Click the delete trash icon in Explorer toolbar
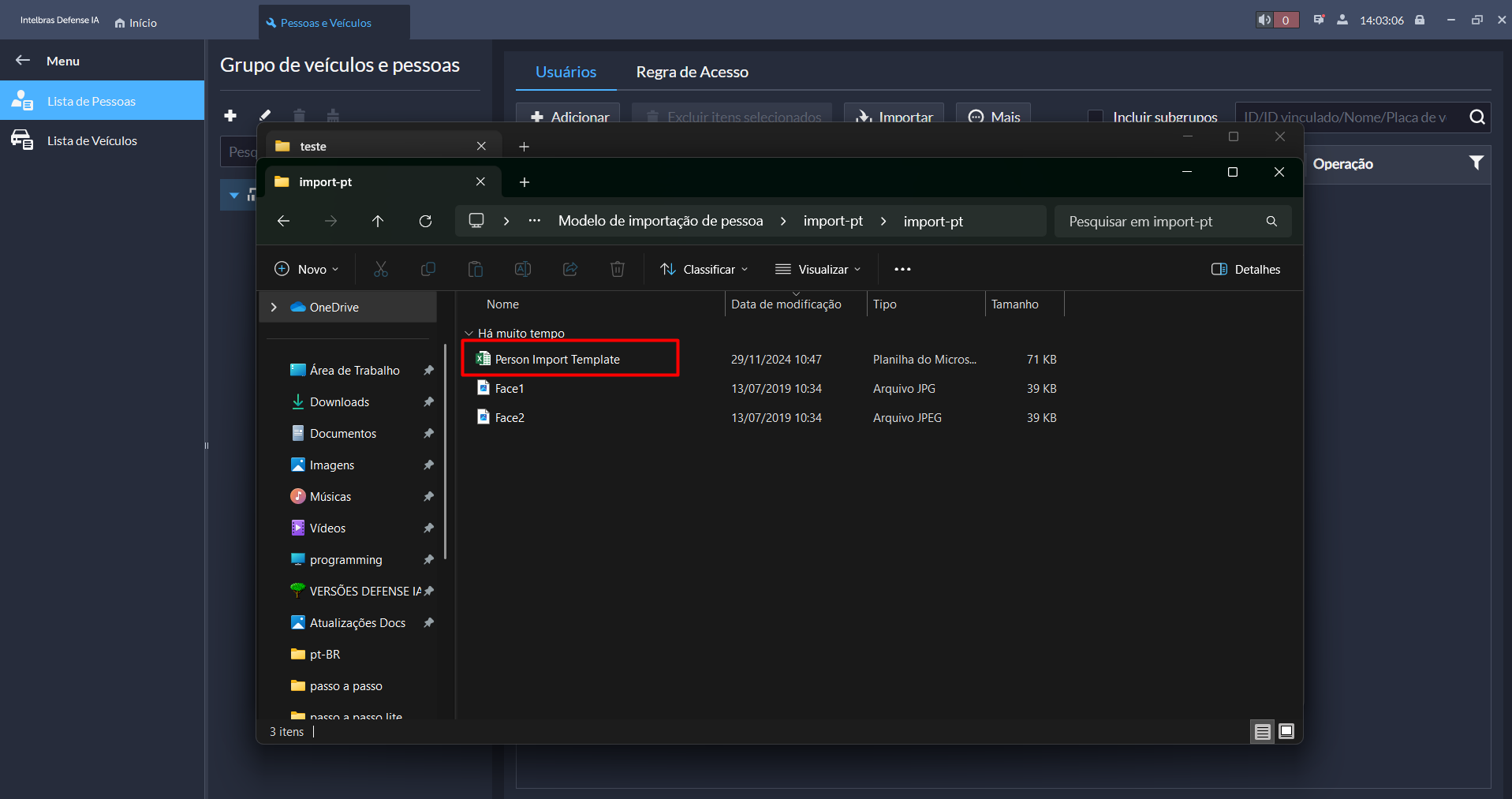Image resolution: width=1512 pixels, height=799 pixels. tap(618, 270)
